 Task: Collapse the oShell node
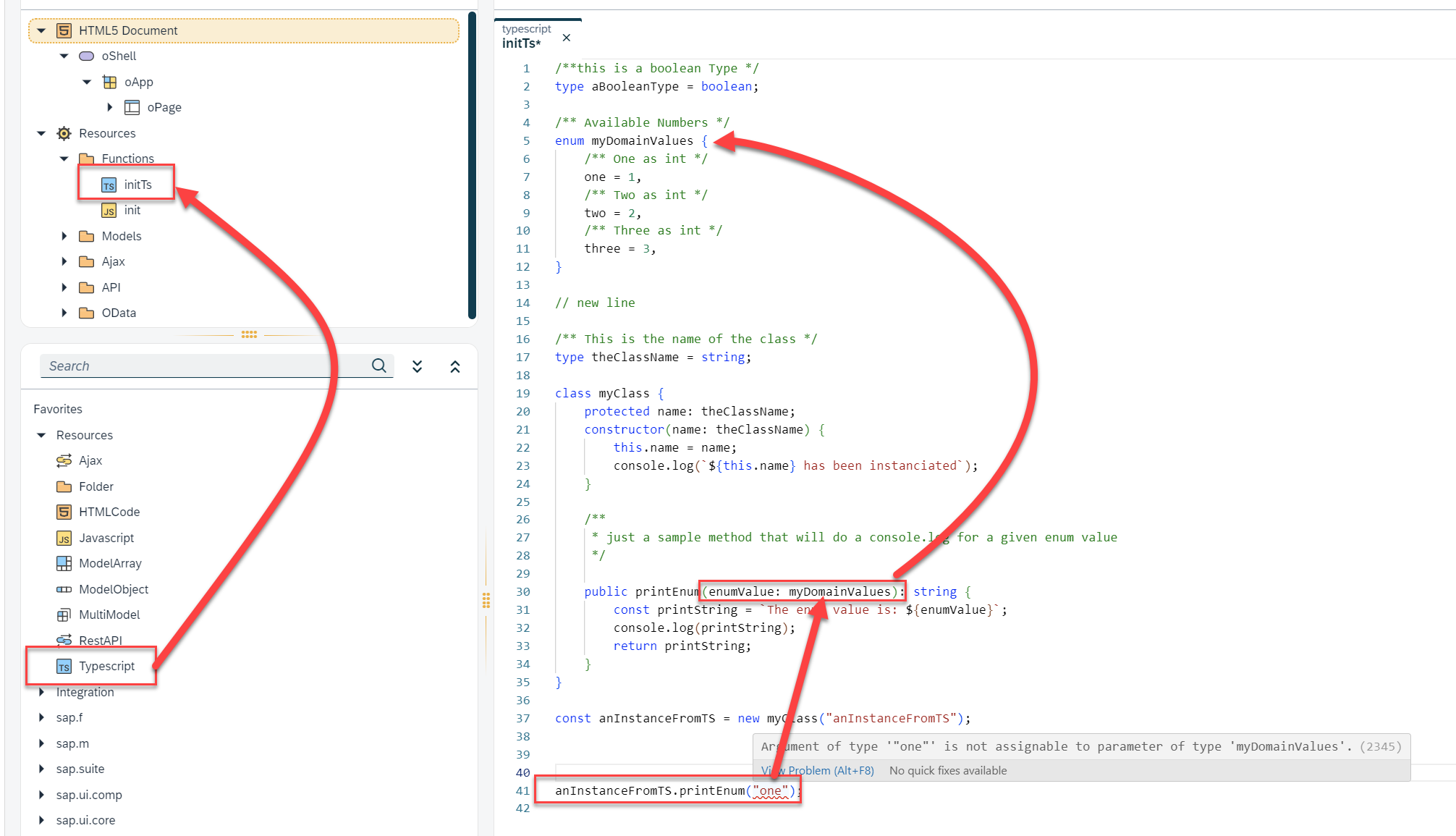point(64,56)
